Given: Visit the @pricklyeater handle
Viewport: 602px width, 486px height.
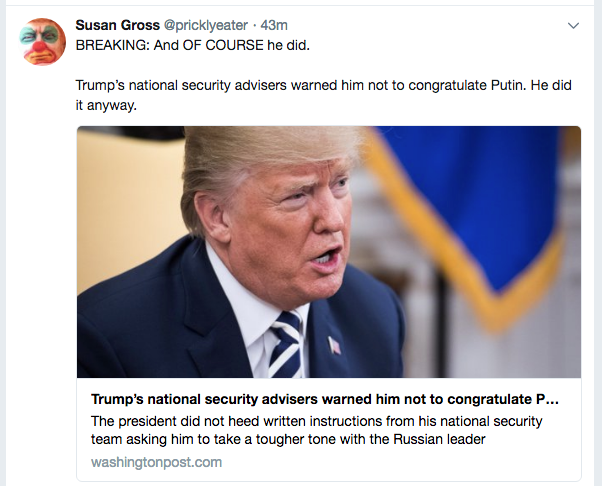Looking at the screenshot, I should [206, 25].
